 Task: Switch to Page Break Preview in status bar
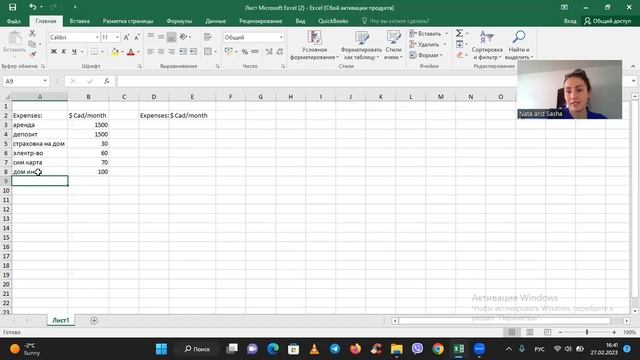point(547,332)
